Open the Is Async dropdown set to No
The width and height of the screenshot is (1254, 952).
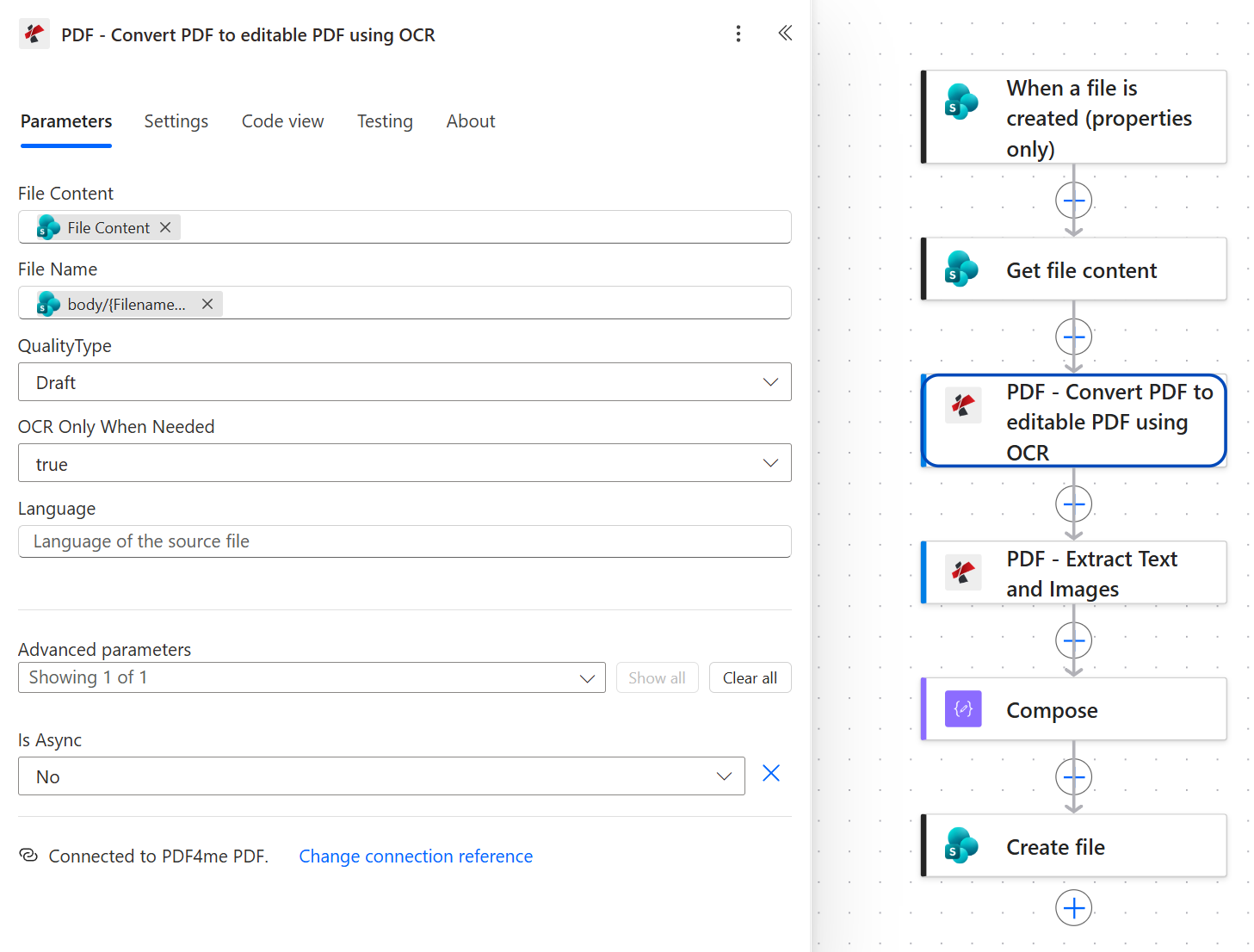[x=381, y=776]
